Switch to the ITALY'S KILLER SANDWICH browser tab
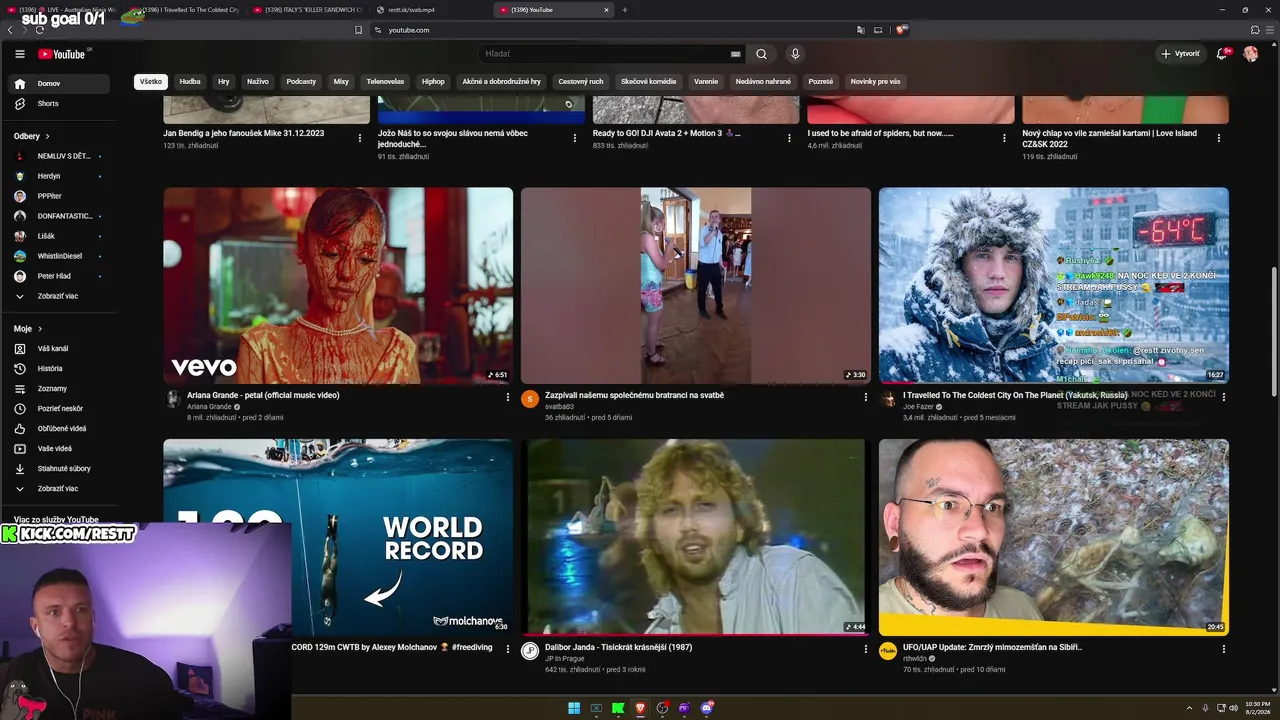 308,10
